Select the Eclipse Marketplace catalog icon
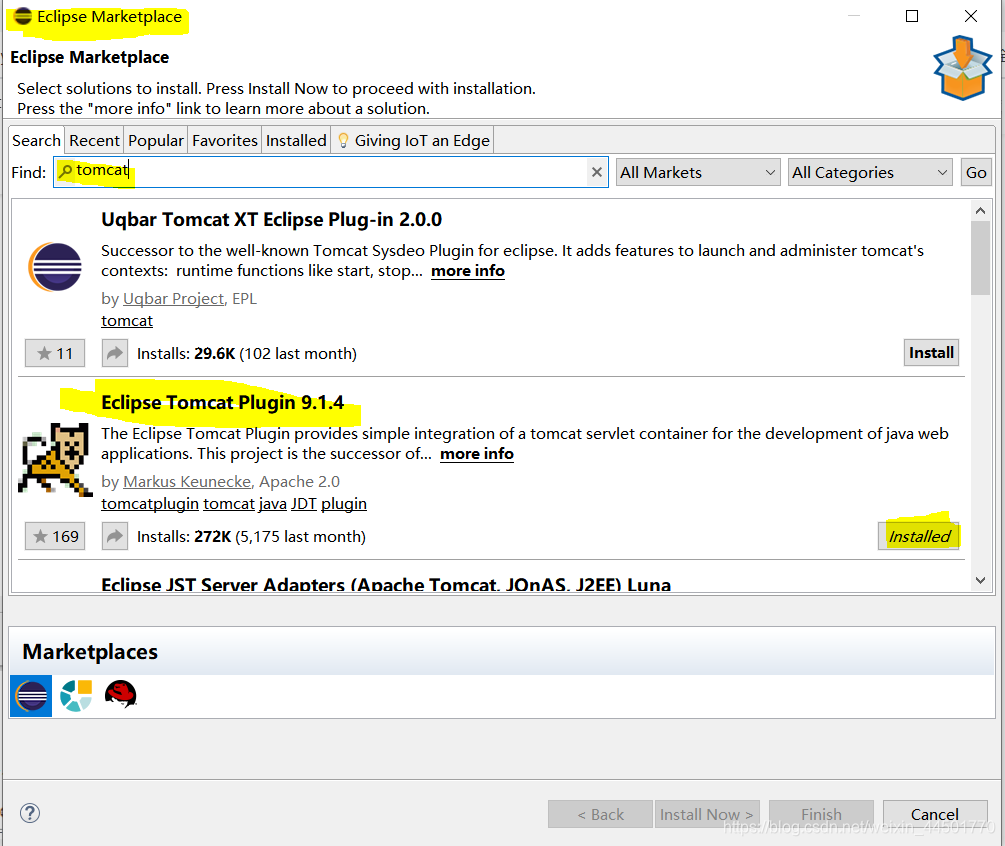This screenshot has width=1005, height=846. click(x=31, y=695)
